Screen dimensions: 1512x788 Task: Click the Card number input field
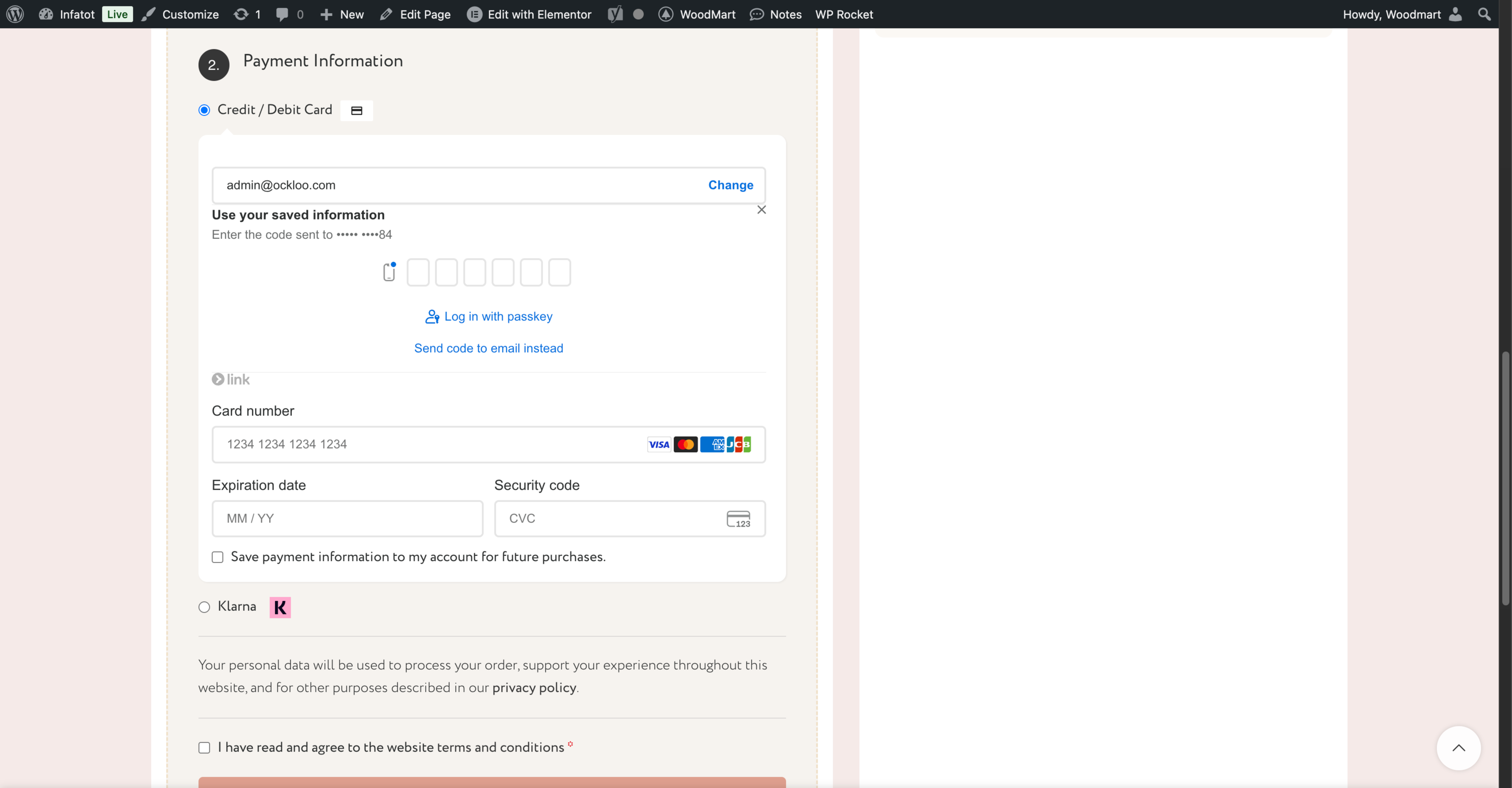(489, 444)
